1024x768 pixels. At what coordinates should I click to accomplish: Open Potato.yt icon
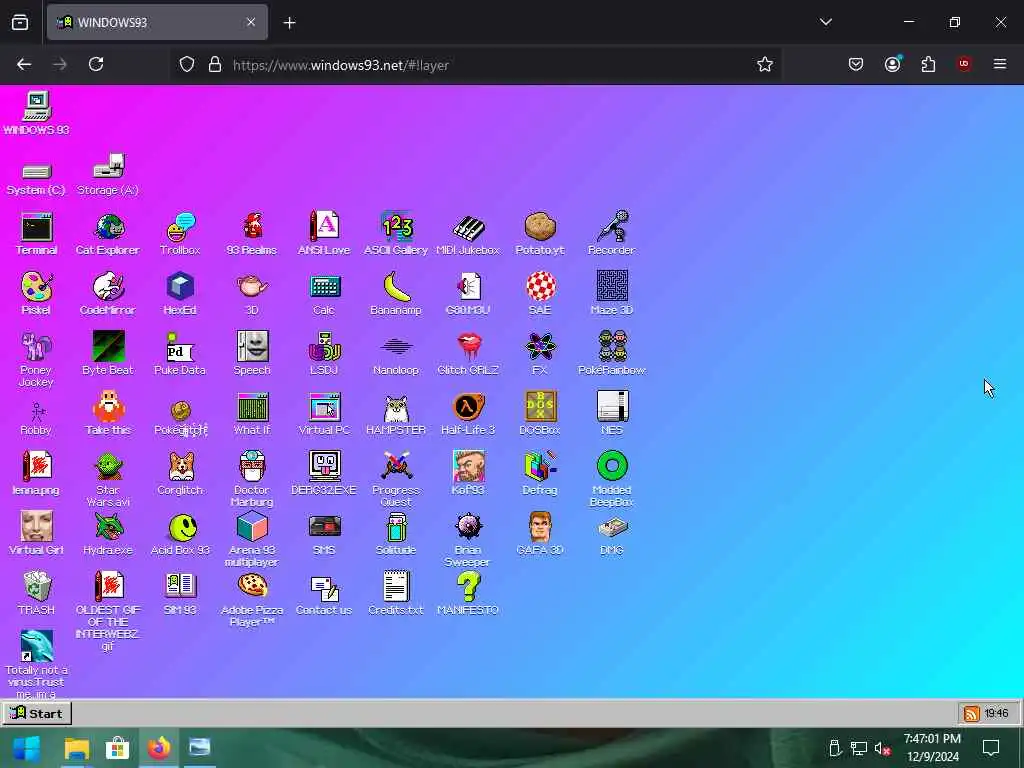click(x=540, y=227)
